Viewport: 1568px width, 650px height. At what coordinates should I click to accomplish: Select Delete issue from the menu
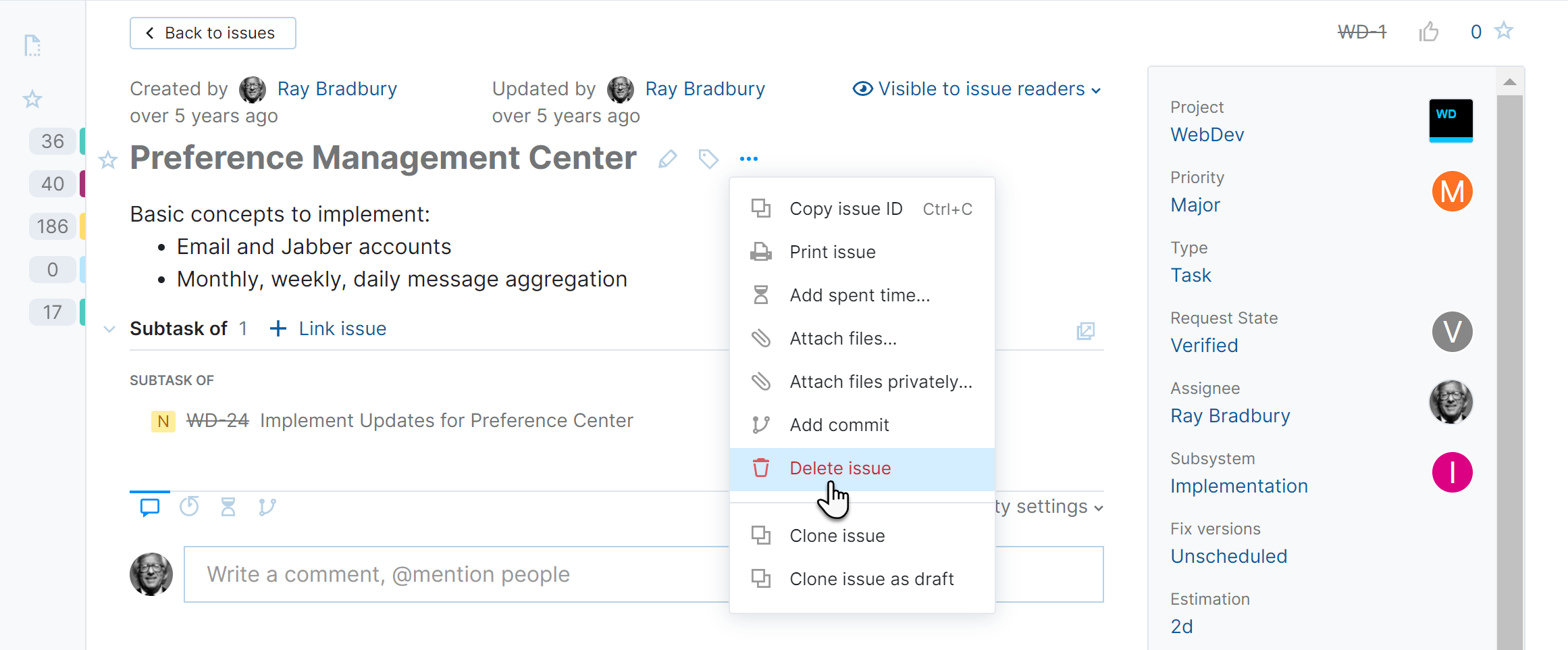pos(840,468)
